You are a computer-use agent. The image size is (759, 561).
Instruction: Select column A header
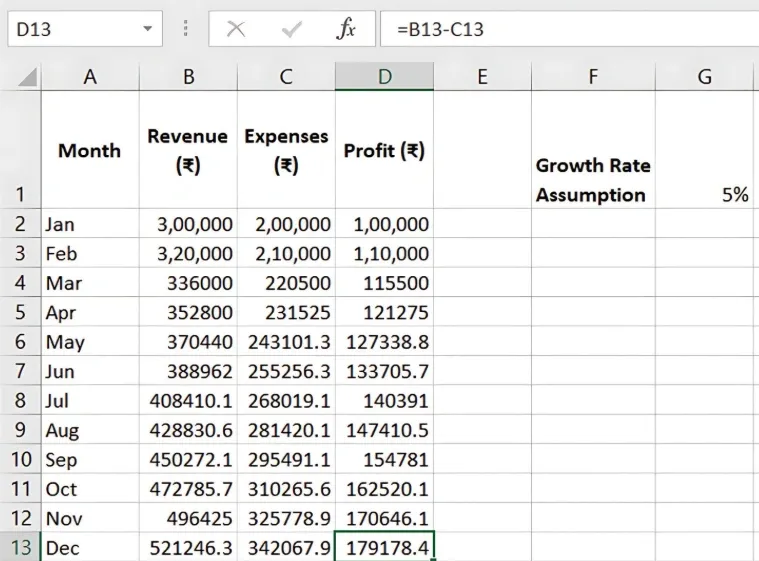click(x=90, y=77)
